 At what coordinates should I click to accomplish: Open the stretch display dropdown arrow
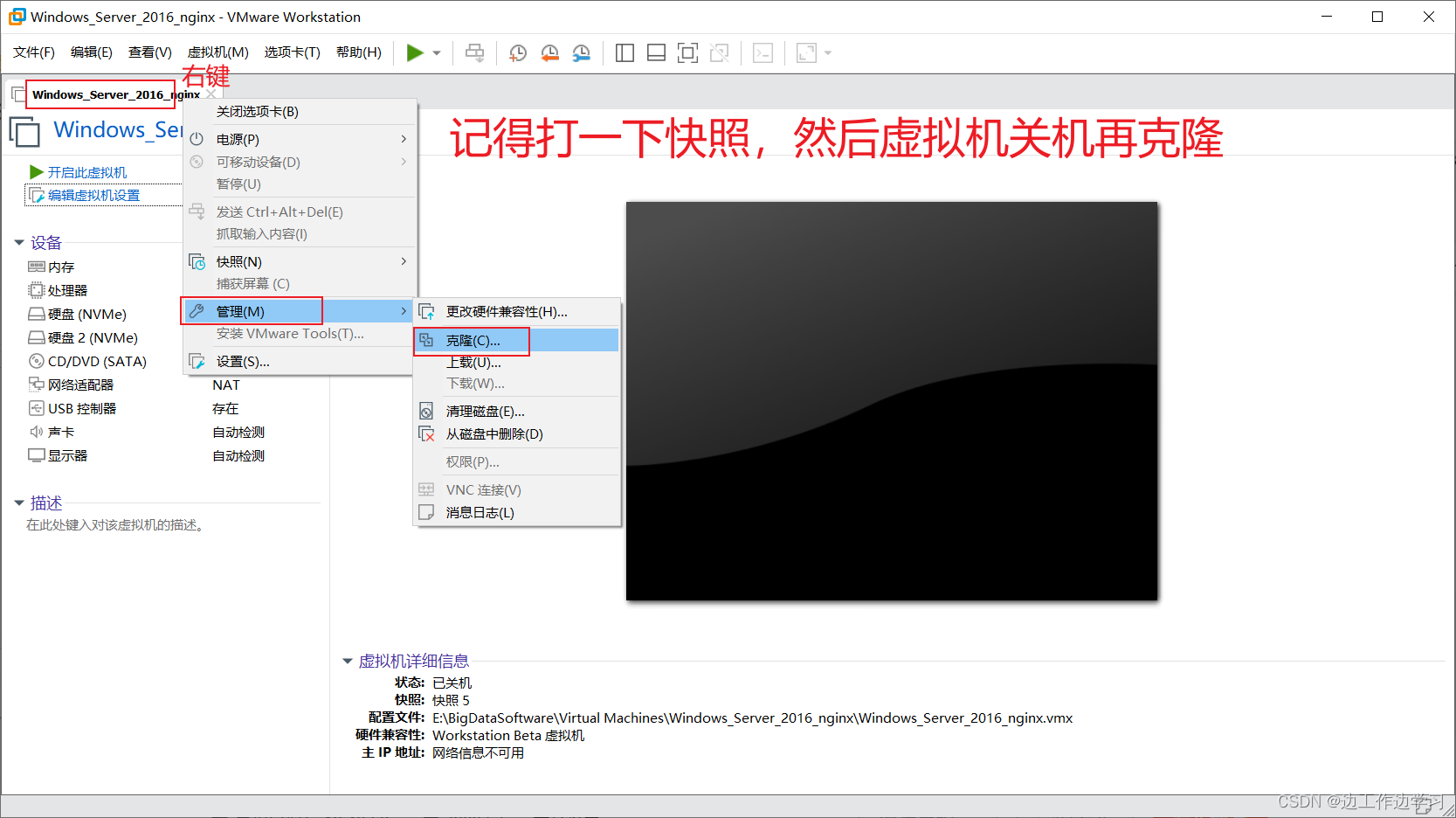point(828,53)
